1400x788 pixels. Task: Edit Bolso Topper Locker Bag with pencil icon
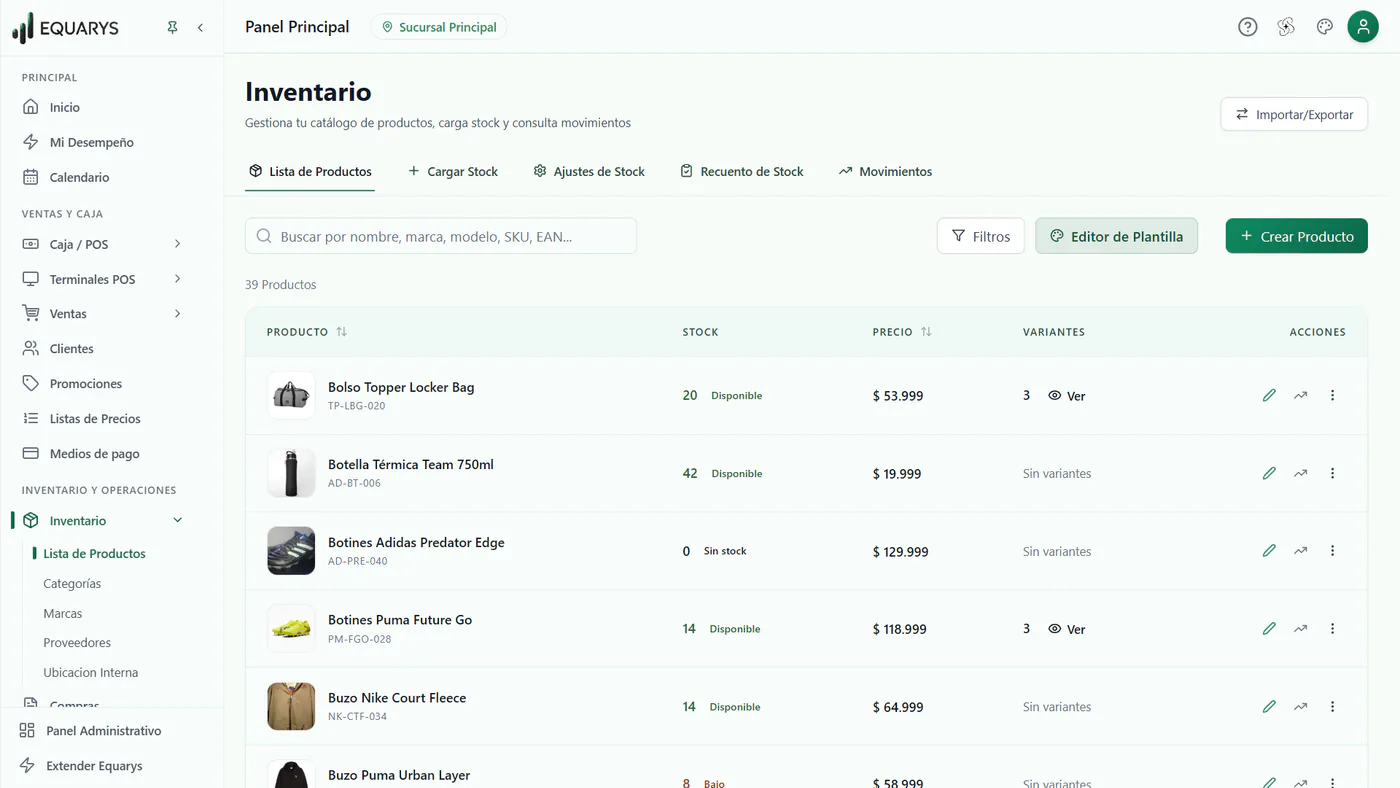coord(1269,395)
